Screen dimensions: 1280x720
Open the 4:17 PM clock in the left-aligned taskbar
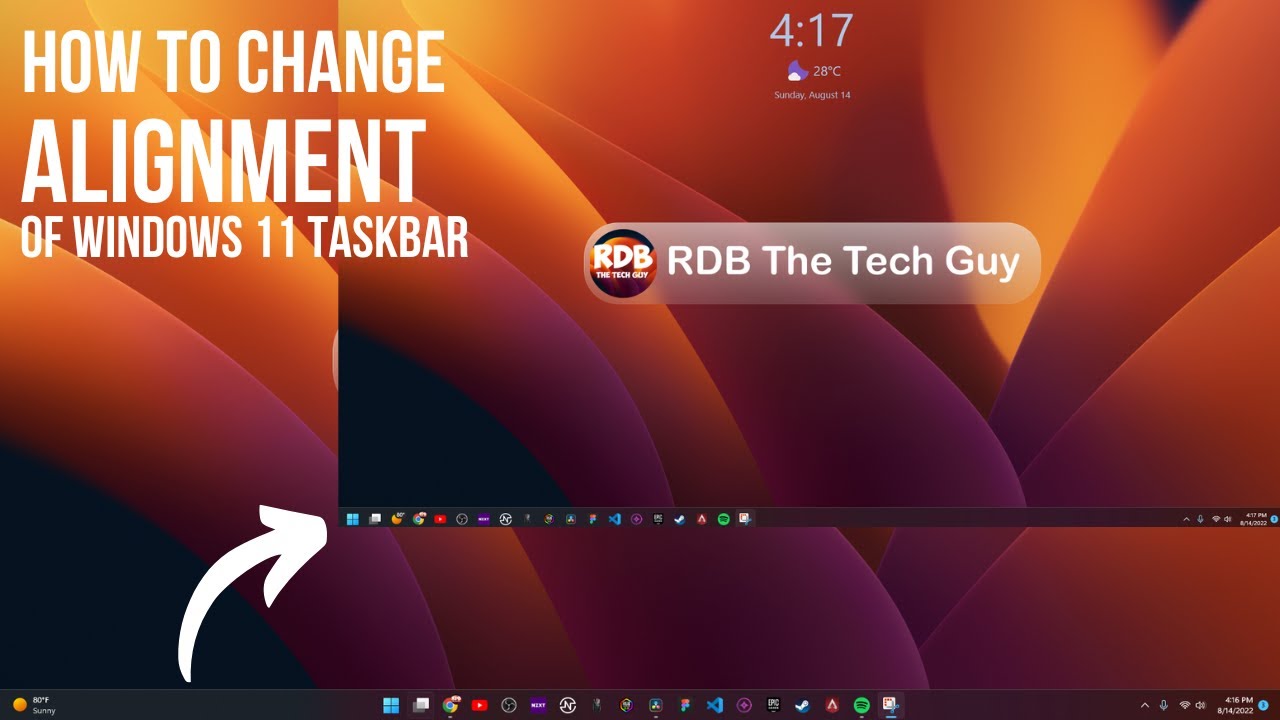[x=1254, y=519]
